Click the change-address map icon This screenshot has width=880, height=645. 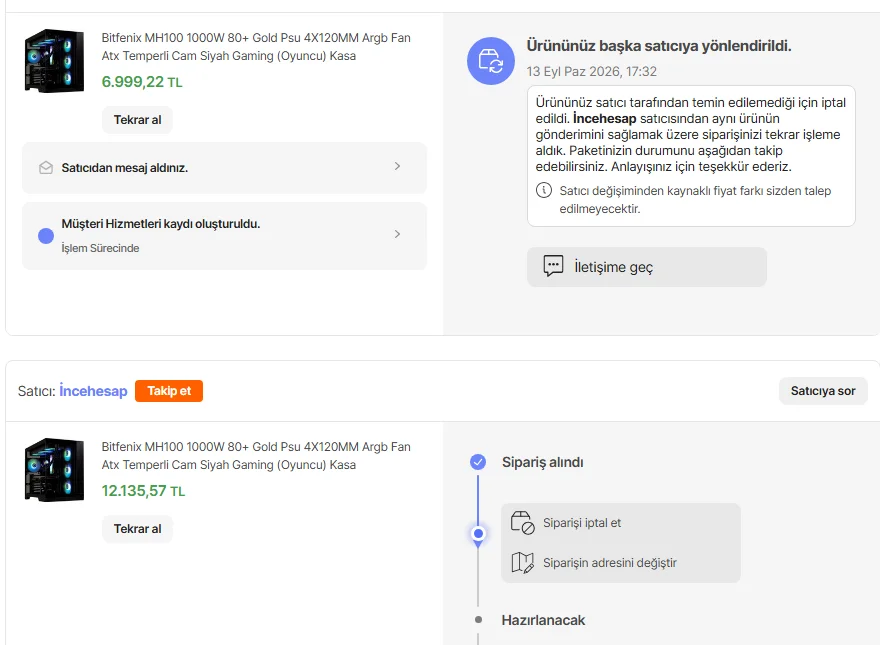pyautogui.click(x=522, y=562)
